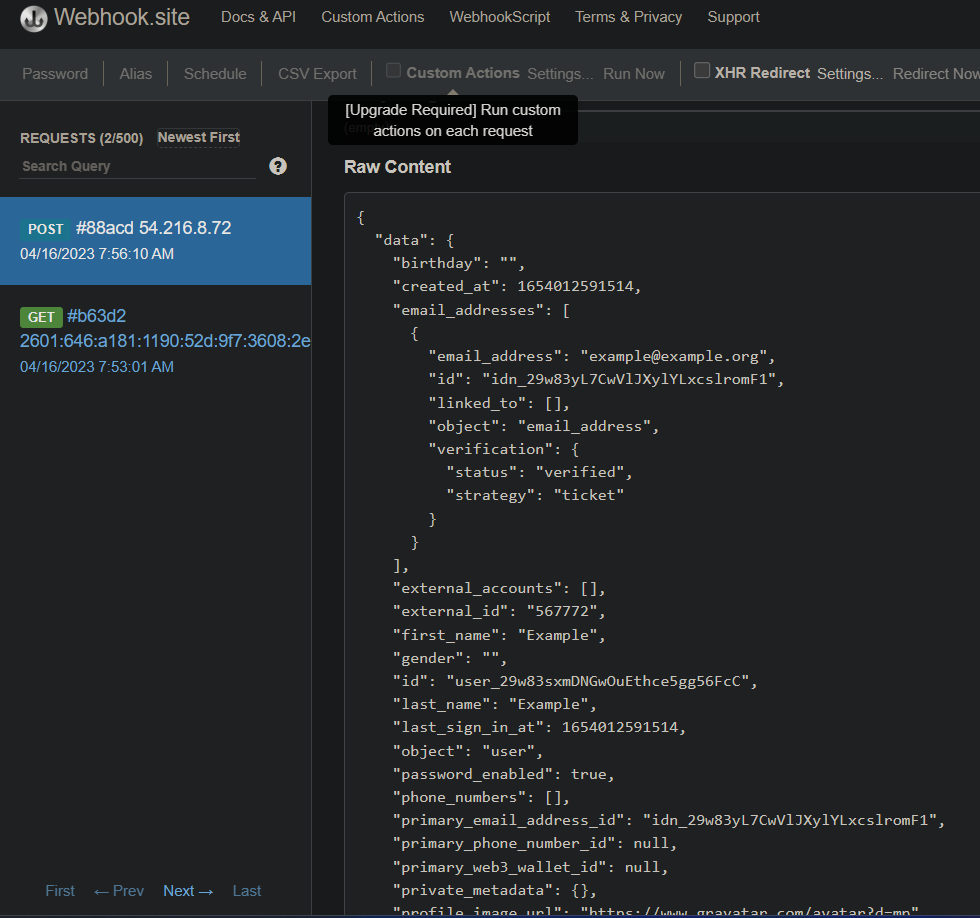
Task: Focus the Search Query input field
Action: pos(137,166)
